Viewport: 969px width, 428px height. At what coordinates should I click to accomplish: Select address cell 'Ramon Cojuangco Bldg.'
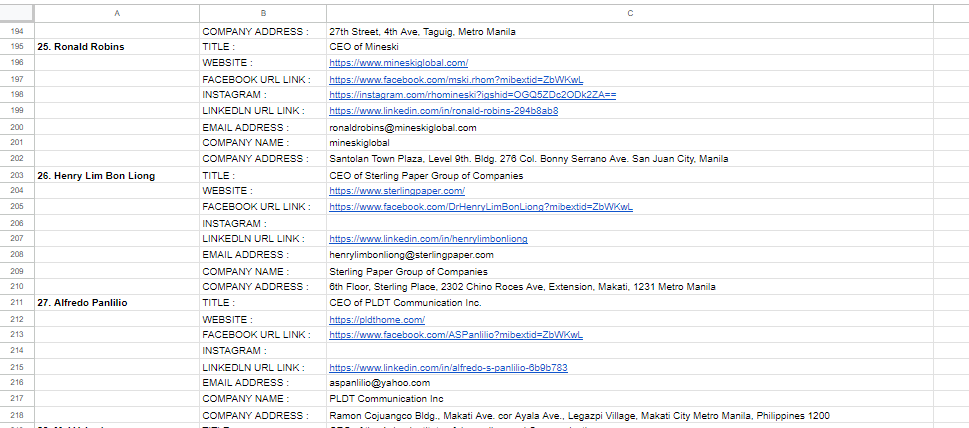(x=630, y=415)
